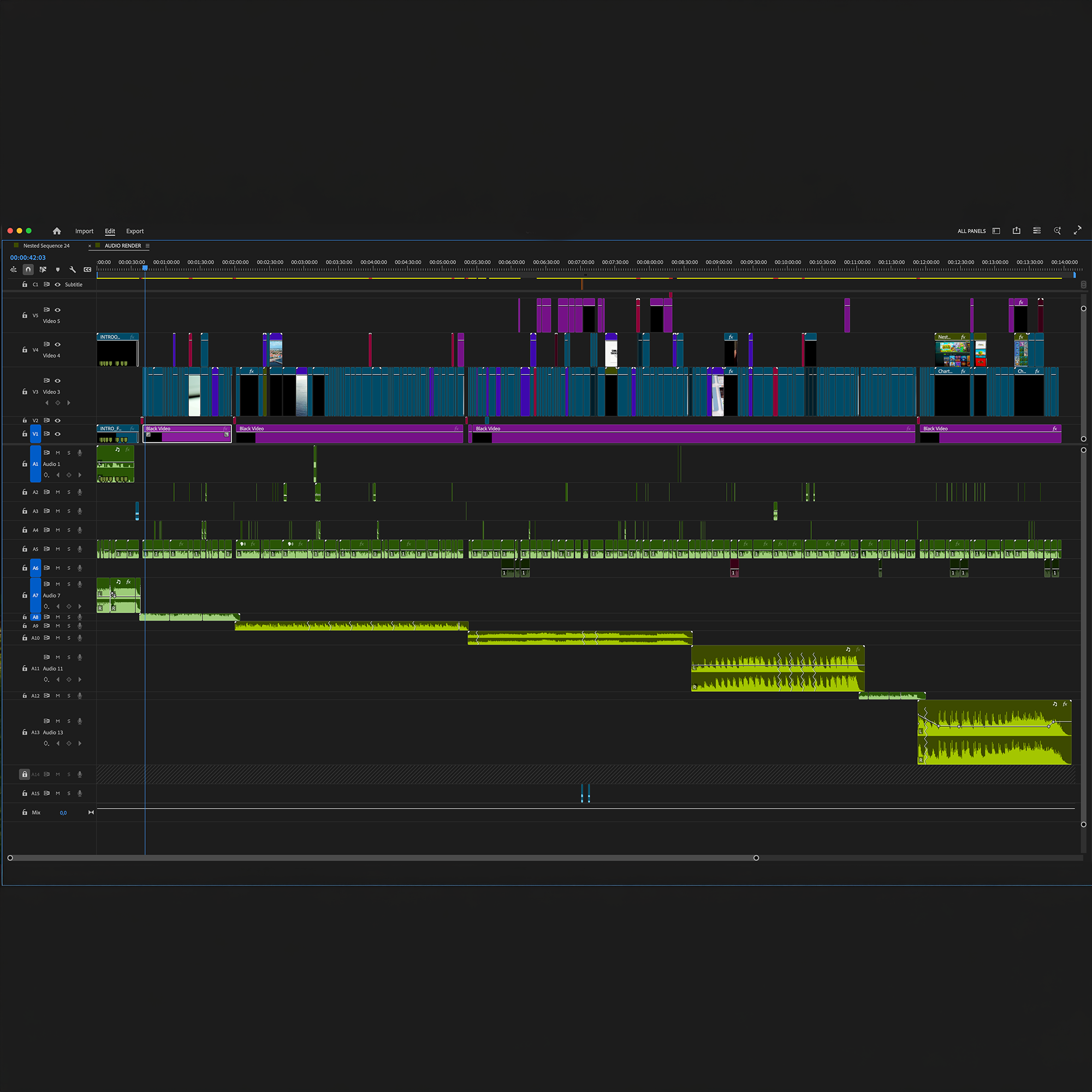Enable voice-over record on Audio 1
The height and width of the screenshot is (1092, 1092).
click(x=80, y=453)
